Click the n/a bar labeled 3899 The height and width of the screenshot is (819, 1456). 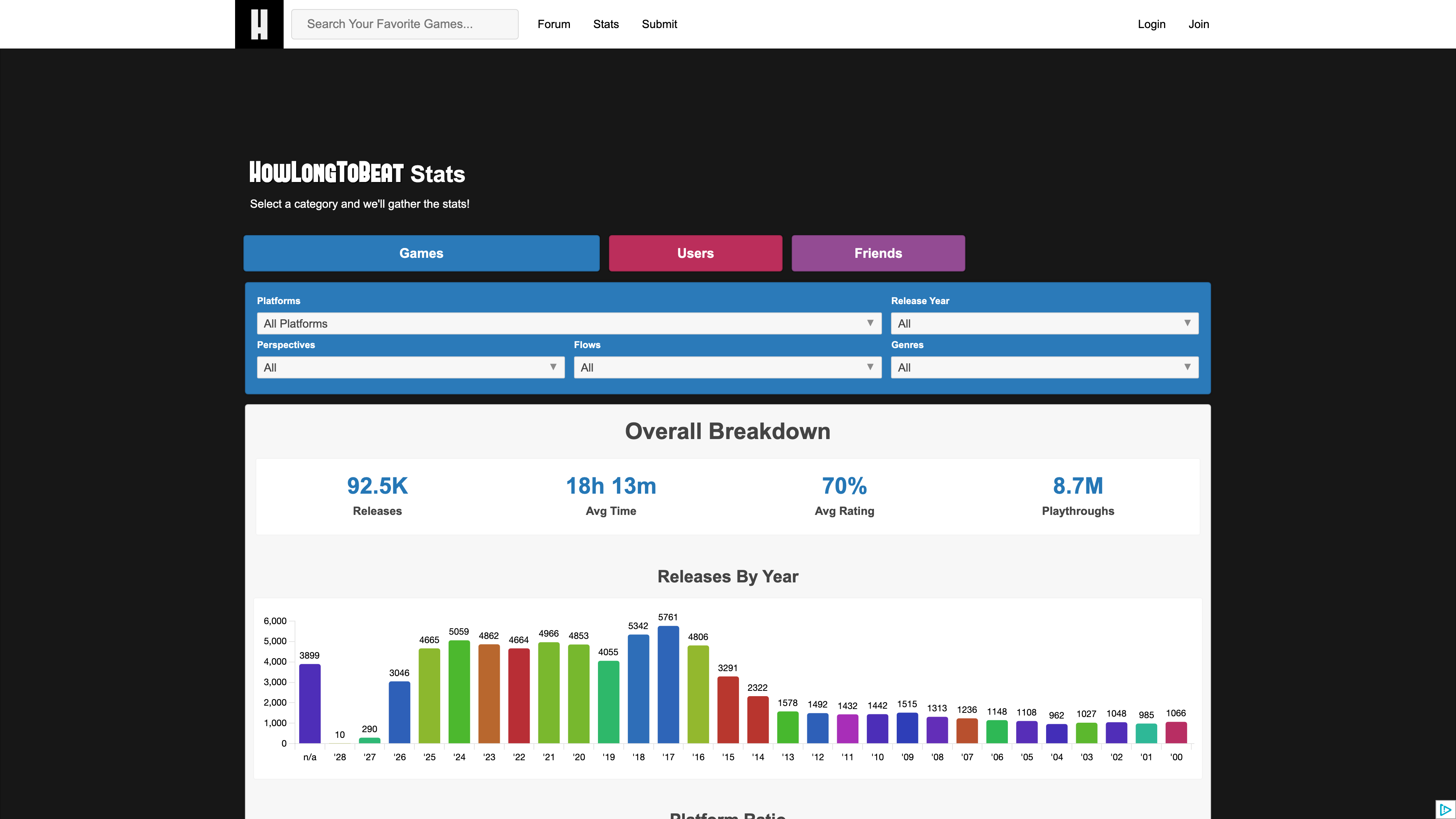coord(310,704)
